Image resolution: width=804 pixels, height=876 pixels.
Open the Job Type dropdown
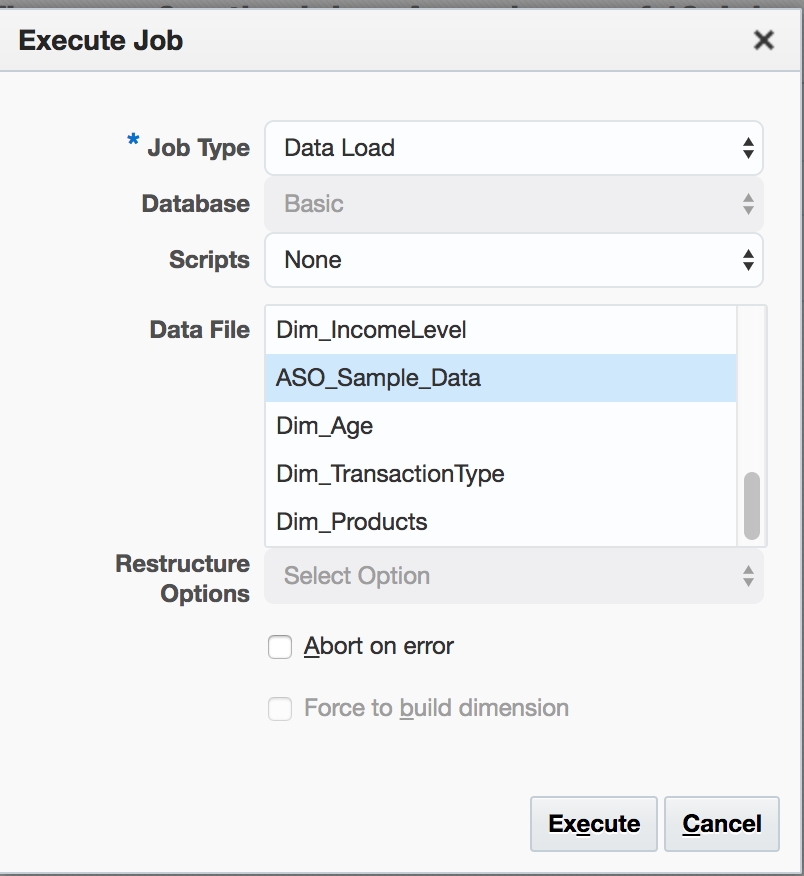[x=513, y=148]
